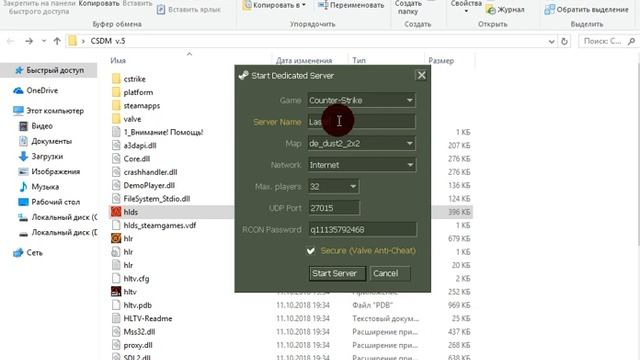Click the search magnifier icon
640x360 pixels.
631,41
